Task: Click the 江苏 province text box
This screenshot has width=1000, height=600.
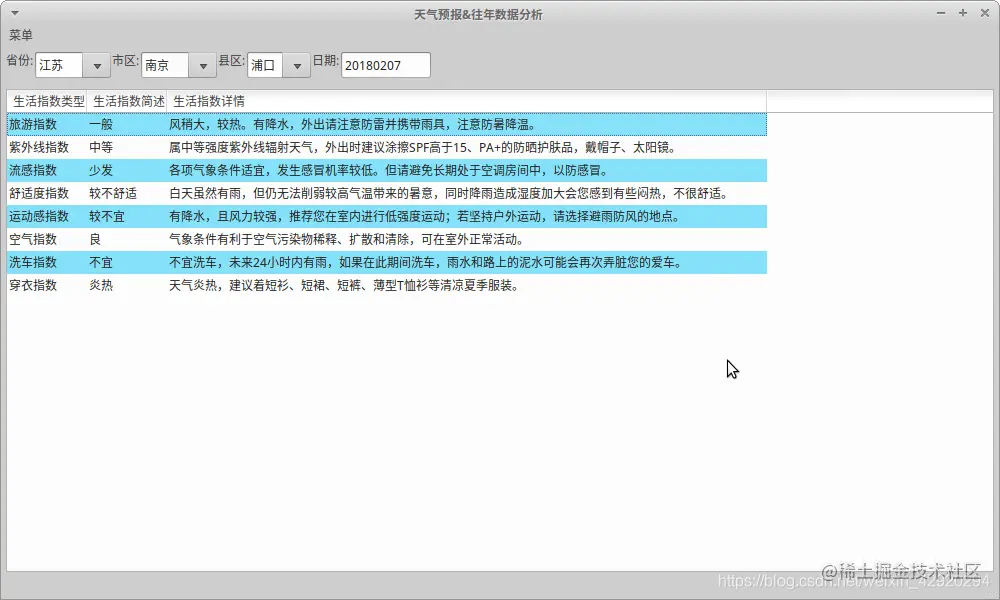Action: (58, 64)
